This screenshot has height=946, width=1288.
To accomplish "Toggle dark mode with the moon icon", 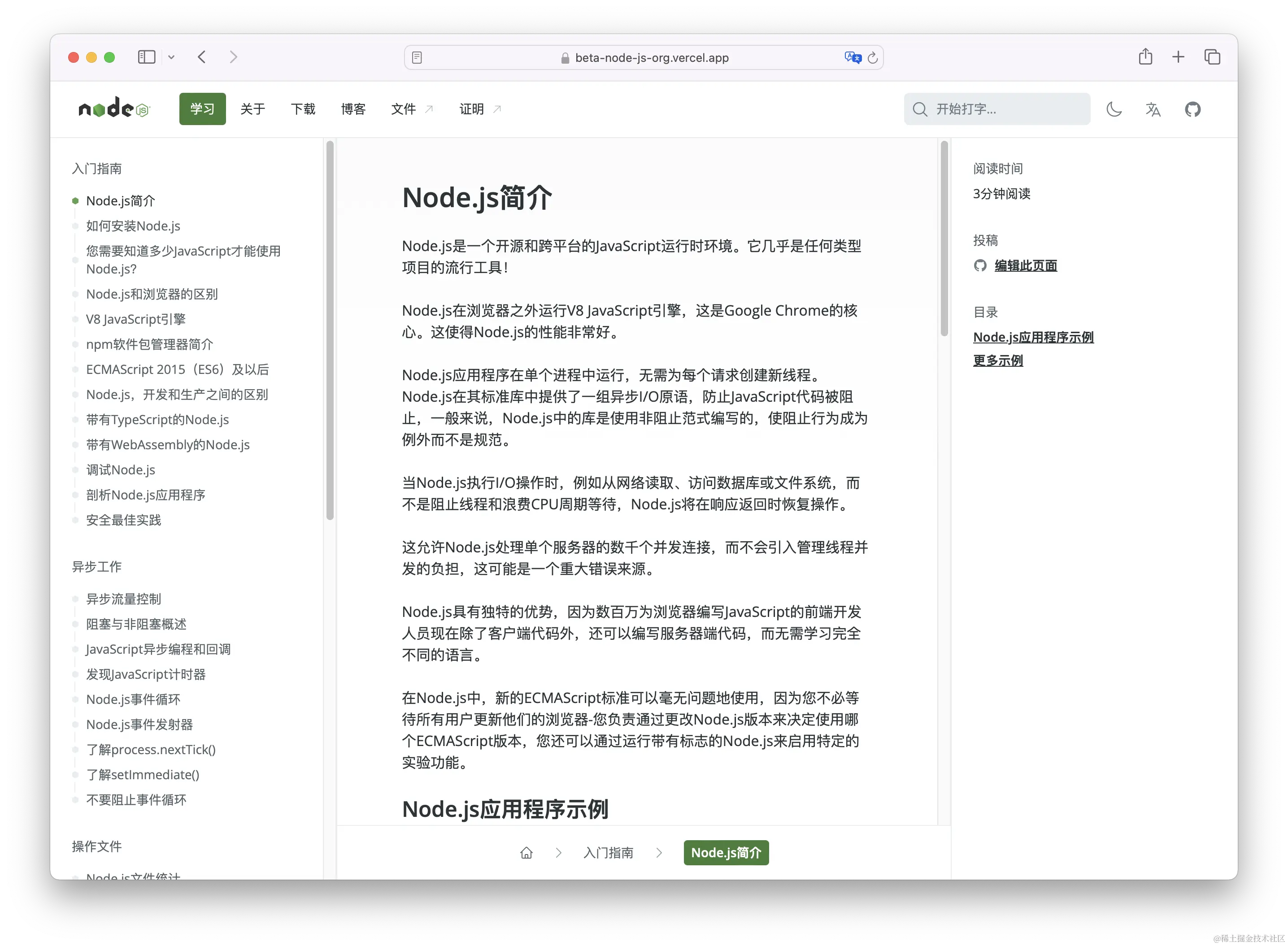I will 1114,109.
